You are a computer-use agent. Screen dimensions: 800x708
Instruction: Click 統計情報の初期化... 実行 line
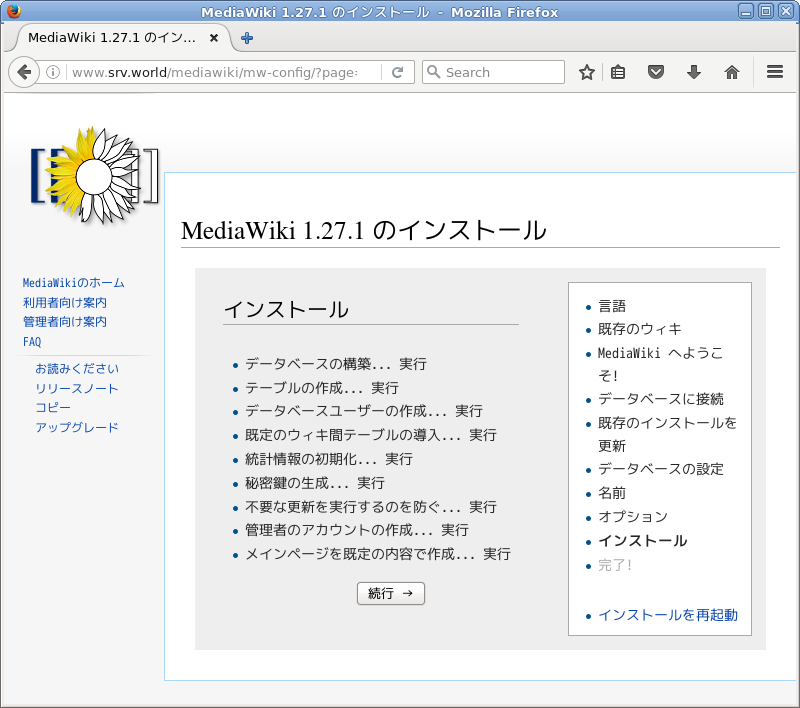tap(329, 459)
